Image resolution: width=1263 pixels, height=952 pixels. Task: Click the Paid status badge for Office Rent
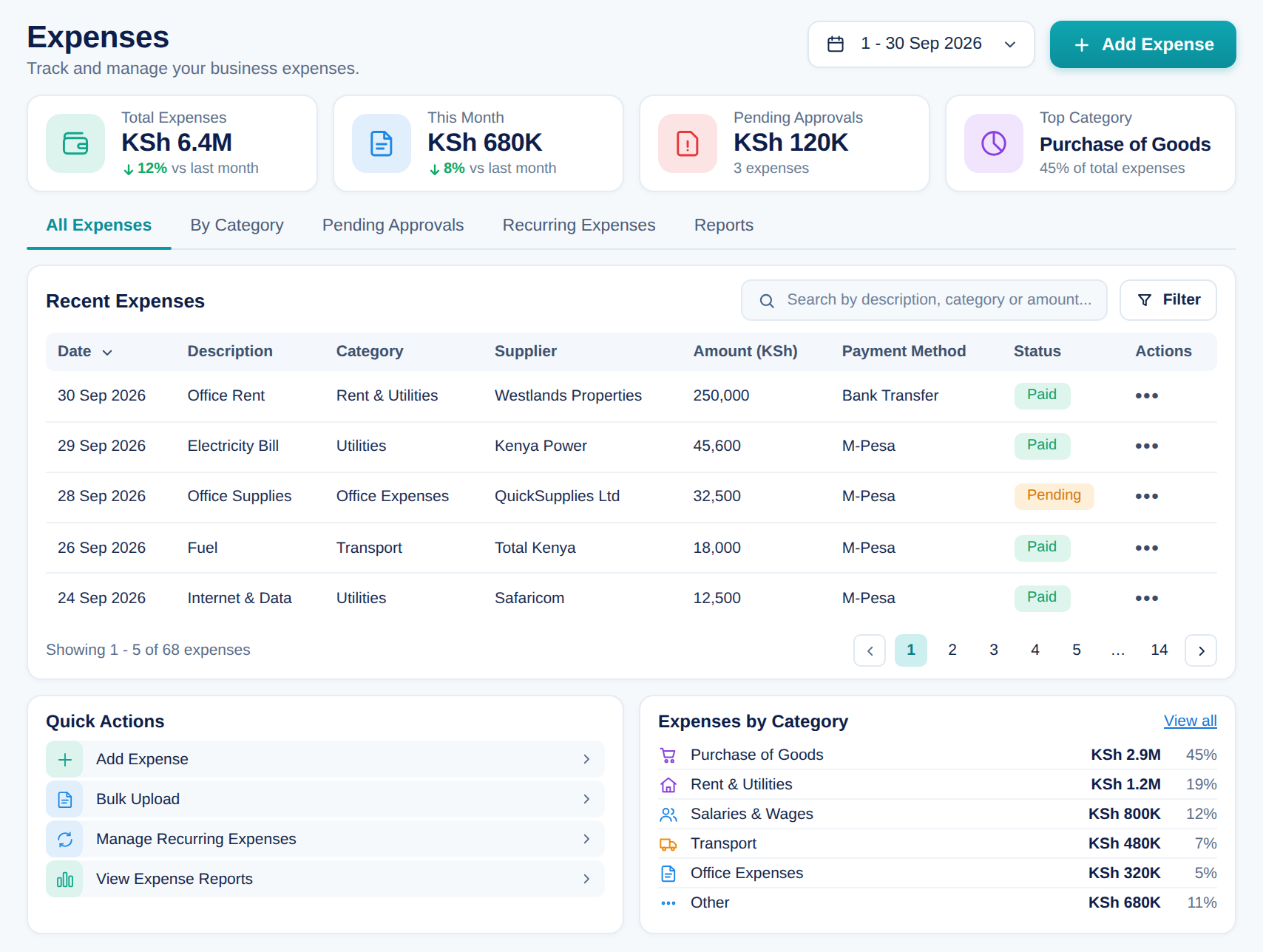(x=1042, y=395)
